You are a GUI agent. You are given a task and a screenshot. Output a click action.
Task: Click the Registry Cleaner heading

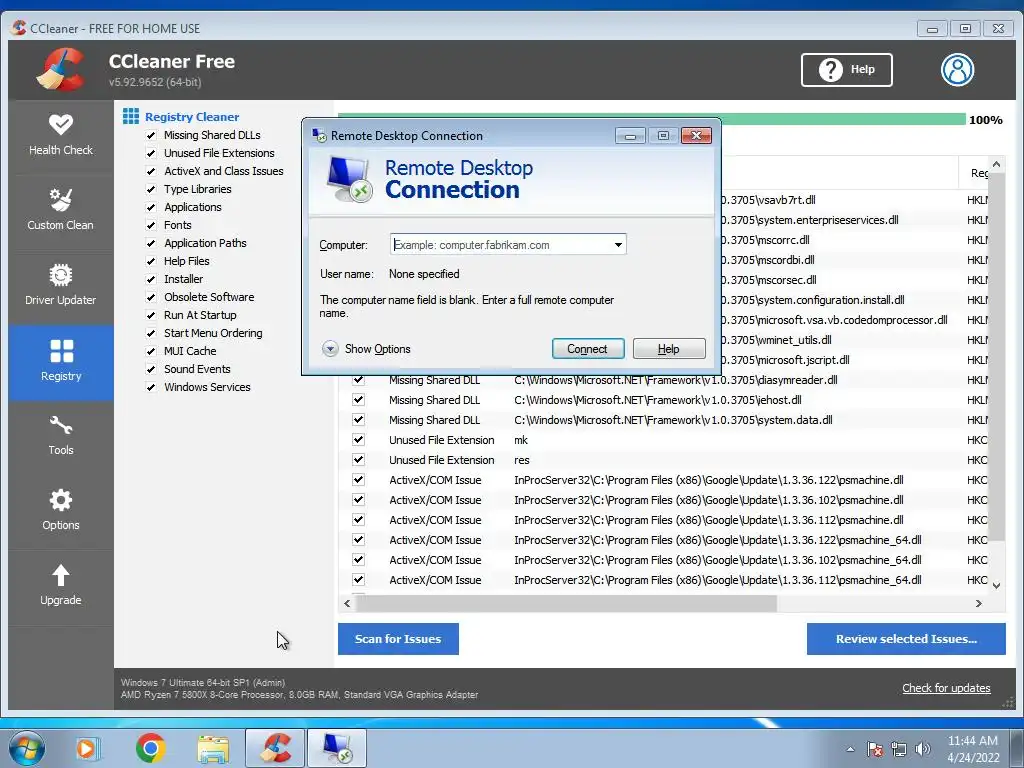192,117
